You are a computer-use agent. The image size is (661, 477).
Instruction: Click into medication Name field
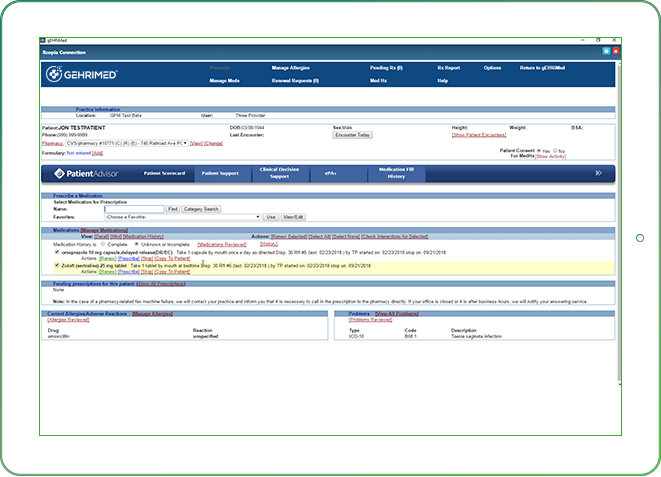point(134,209)
